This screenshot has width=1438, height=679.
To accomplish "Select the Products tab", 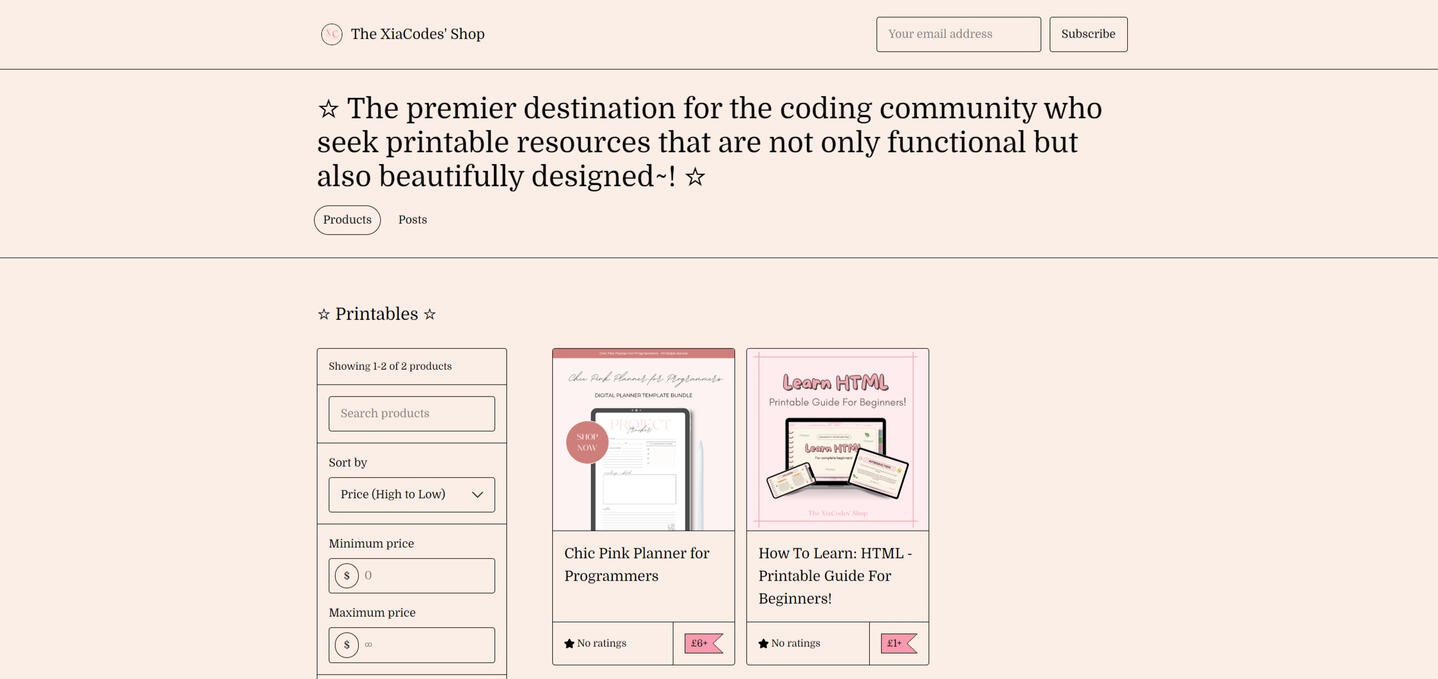I will 347,220.
